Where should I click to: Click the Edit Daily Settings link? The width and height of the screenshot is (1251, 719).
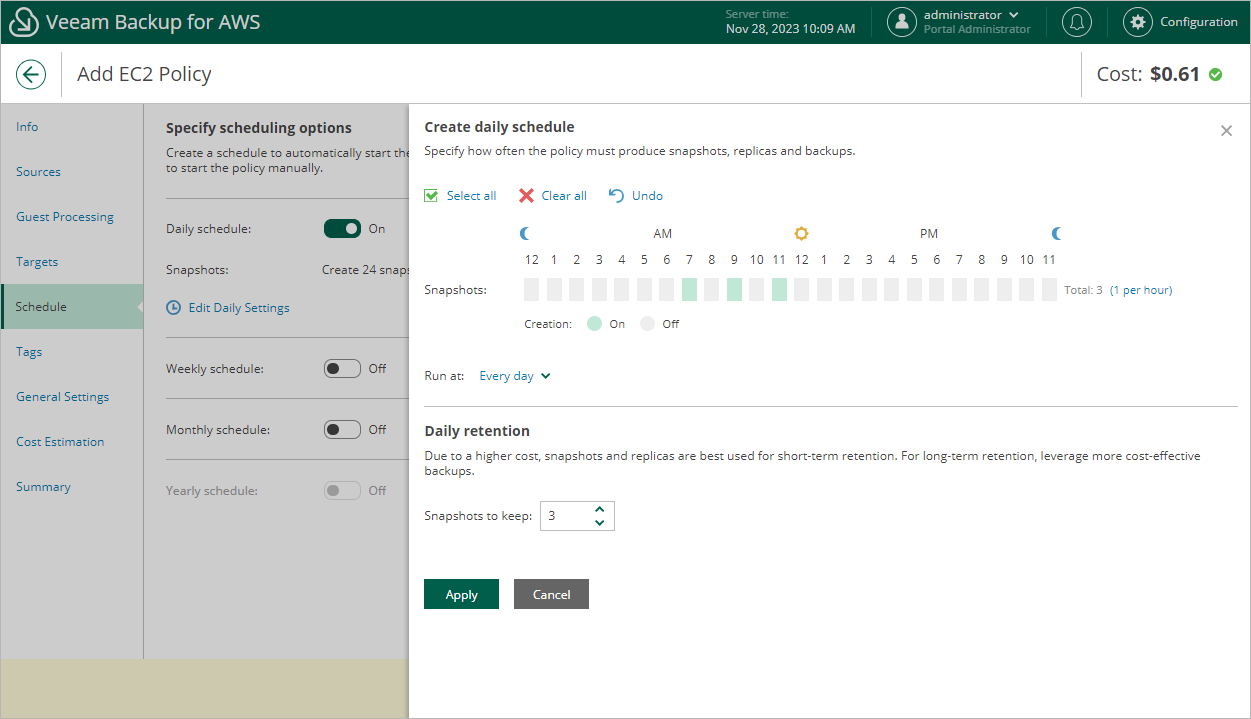(239, 308)
